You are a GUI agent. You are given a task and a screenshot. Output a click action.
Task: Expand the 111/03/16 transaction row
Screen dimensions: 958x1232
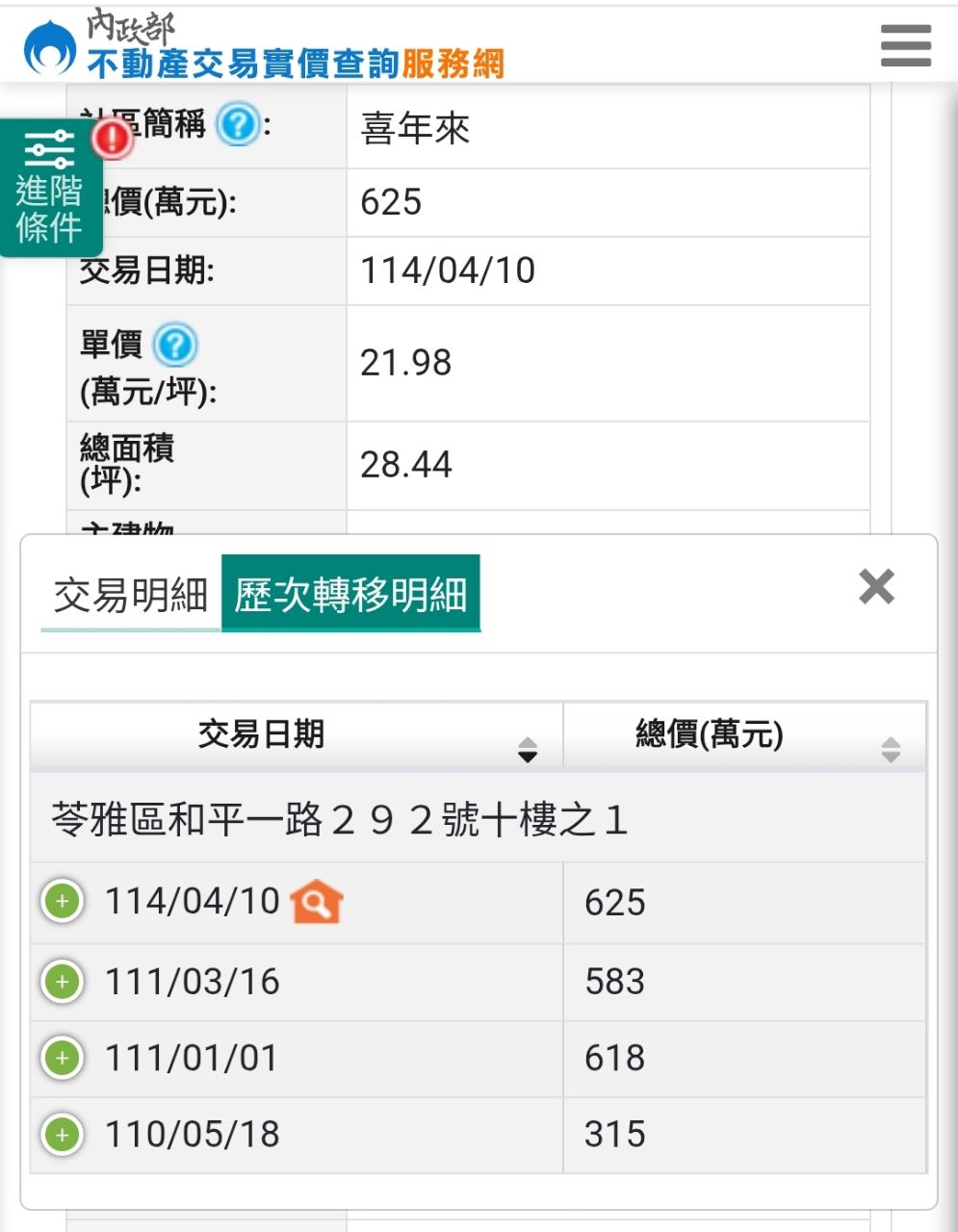[63, 982]
